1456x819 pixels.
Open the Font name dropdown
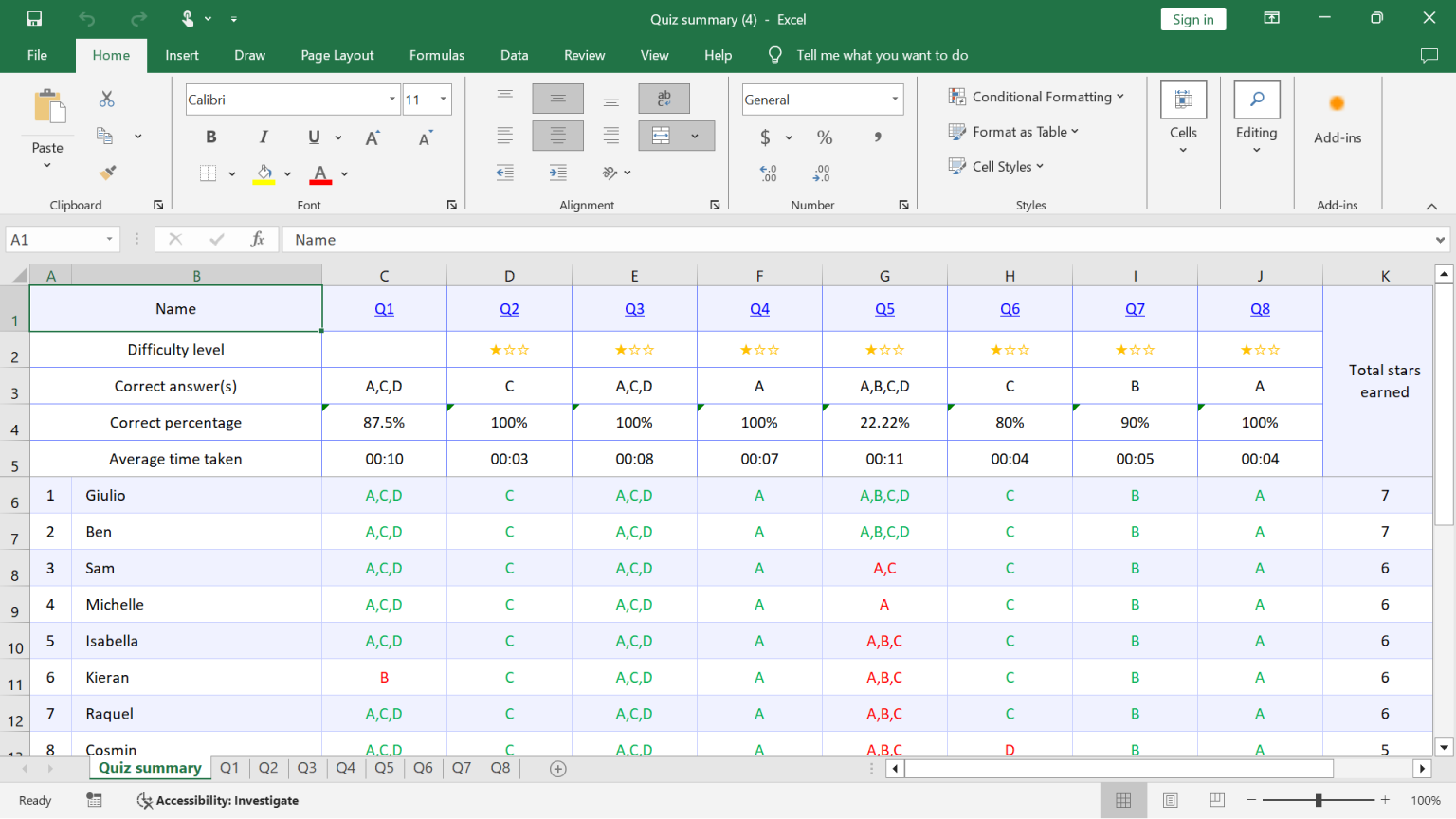pyautogui.click(x=391, y=99)
